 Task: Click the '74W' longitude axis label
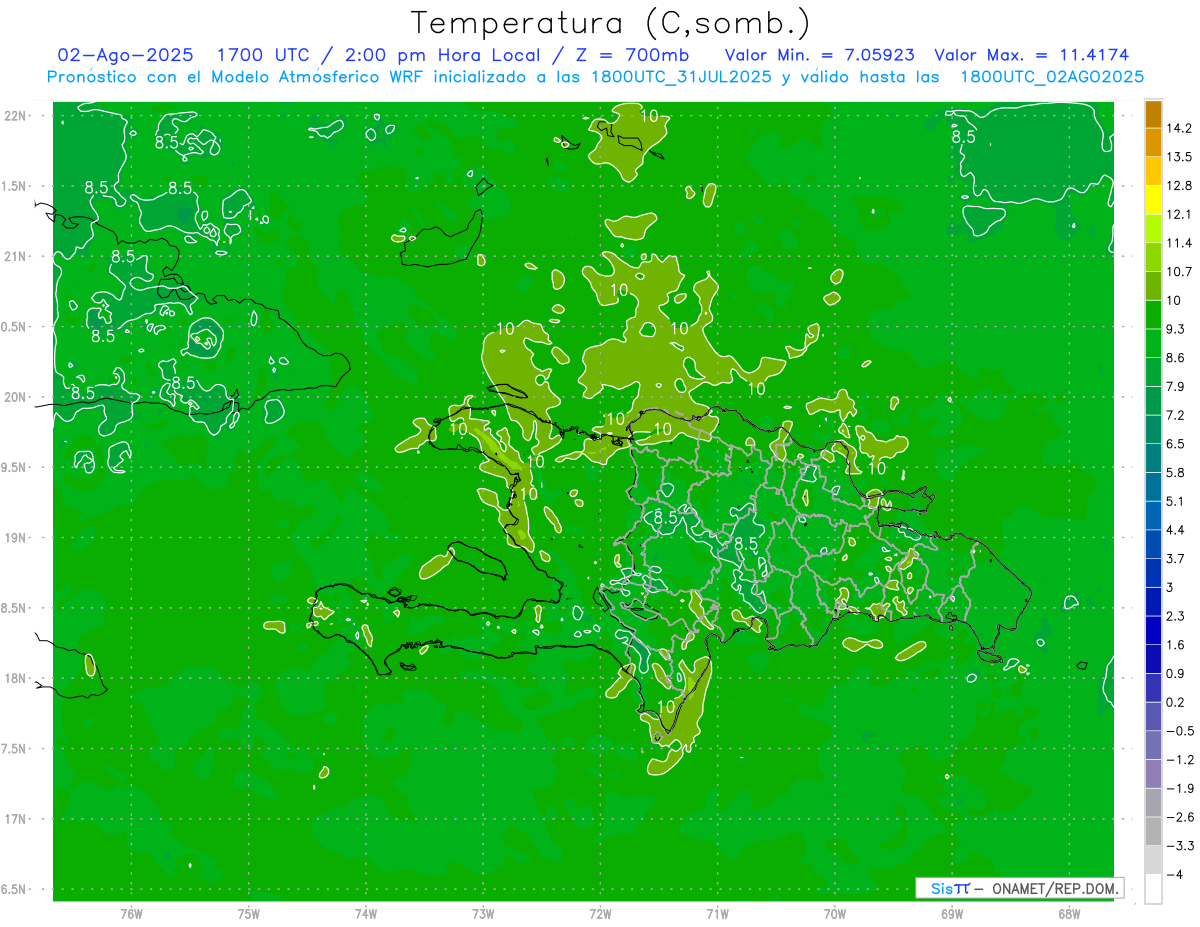[366, 913]
